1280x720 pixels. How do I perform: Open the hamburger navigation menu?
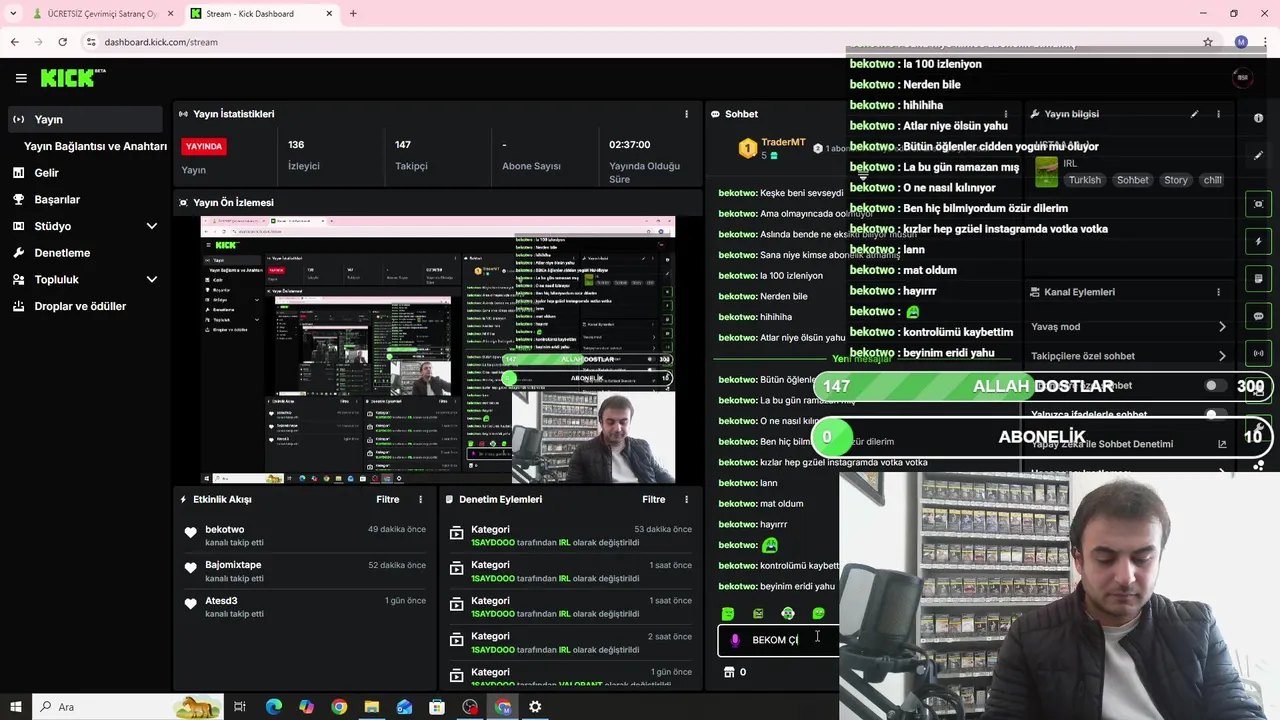[x=21, y=78]
